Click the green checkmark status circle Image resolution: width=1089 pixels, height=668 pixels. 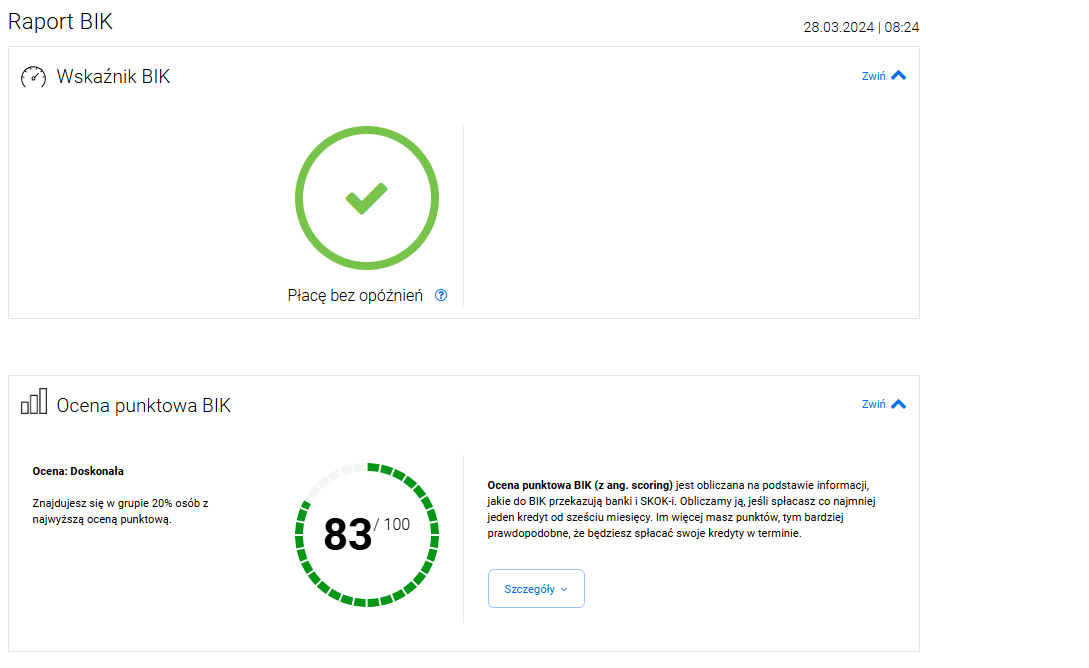(x=366, y=198)
